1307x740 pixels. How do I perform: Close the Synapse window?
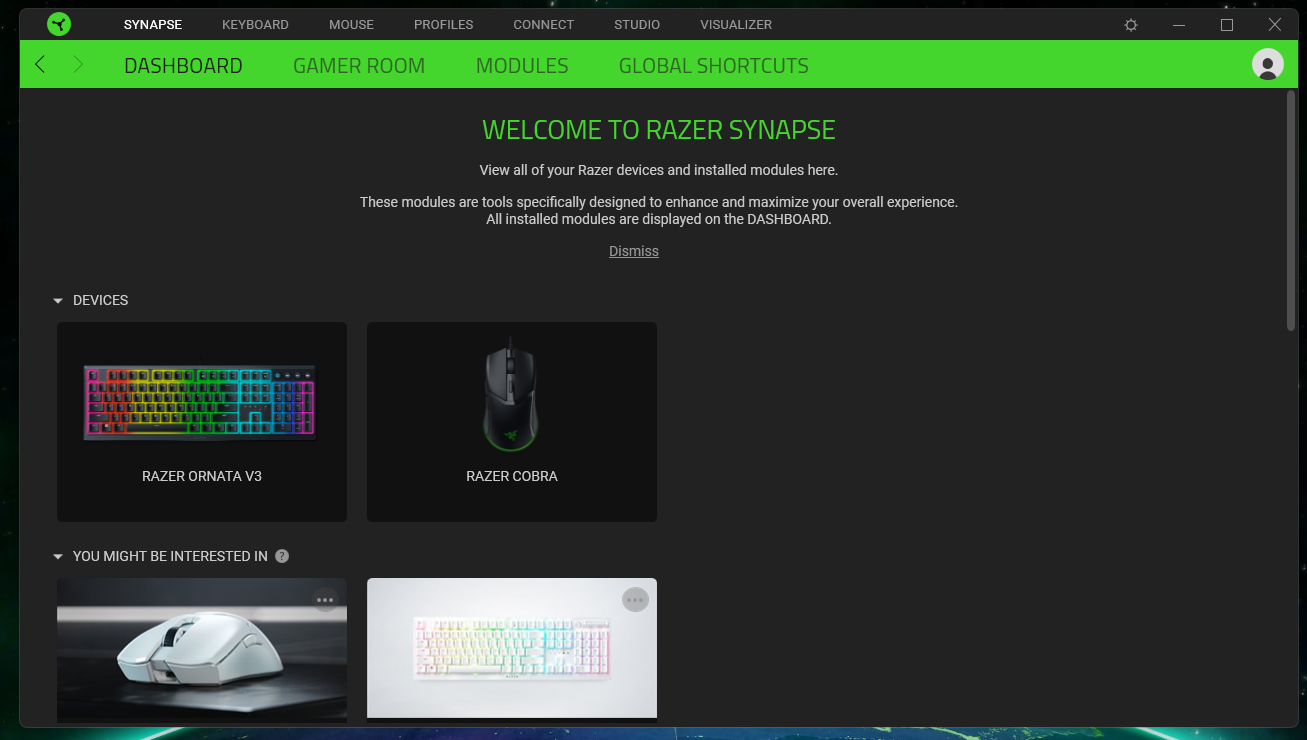(1275, 25)
